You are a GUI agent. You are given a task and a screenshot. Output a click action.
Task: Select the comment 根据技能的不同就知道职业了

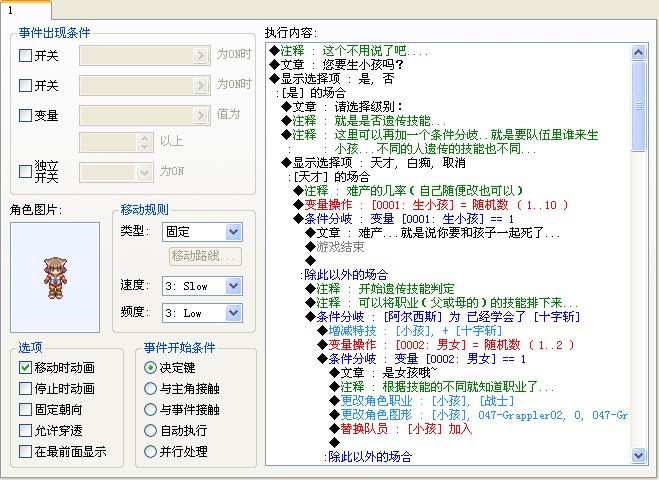point(442,387)
